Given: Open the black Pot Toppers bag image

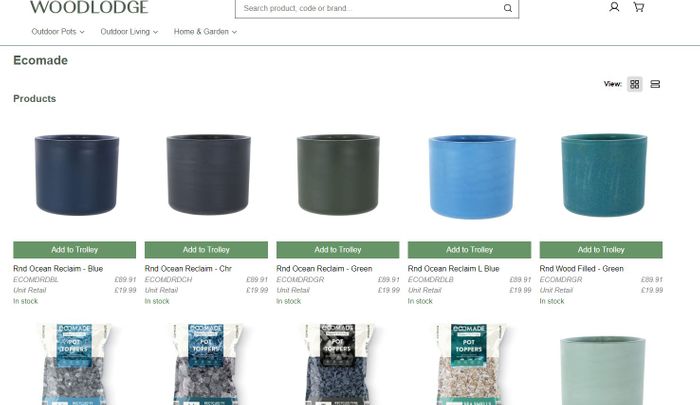Looking at the screenshot, I should point(338,364).
